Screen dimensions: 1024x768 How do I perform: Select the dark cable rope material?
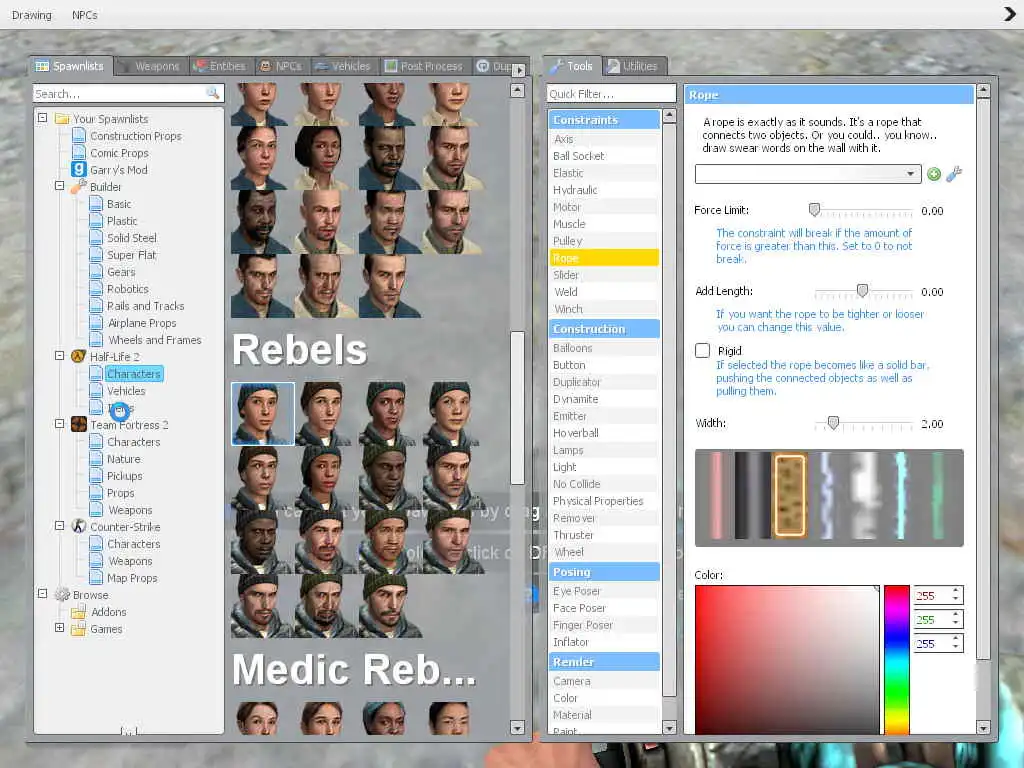pos(752,496)
